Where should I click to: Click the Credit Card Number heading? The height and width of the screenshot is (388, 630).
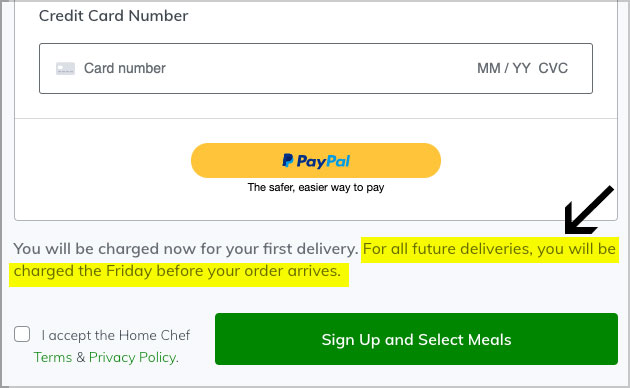pos(113,16)
